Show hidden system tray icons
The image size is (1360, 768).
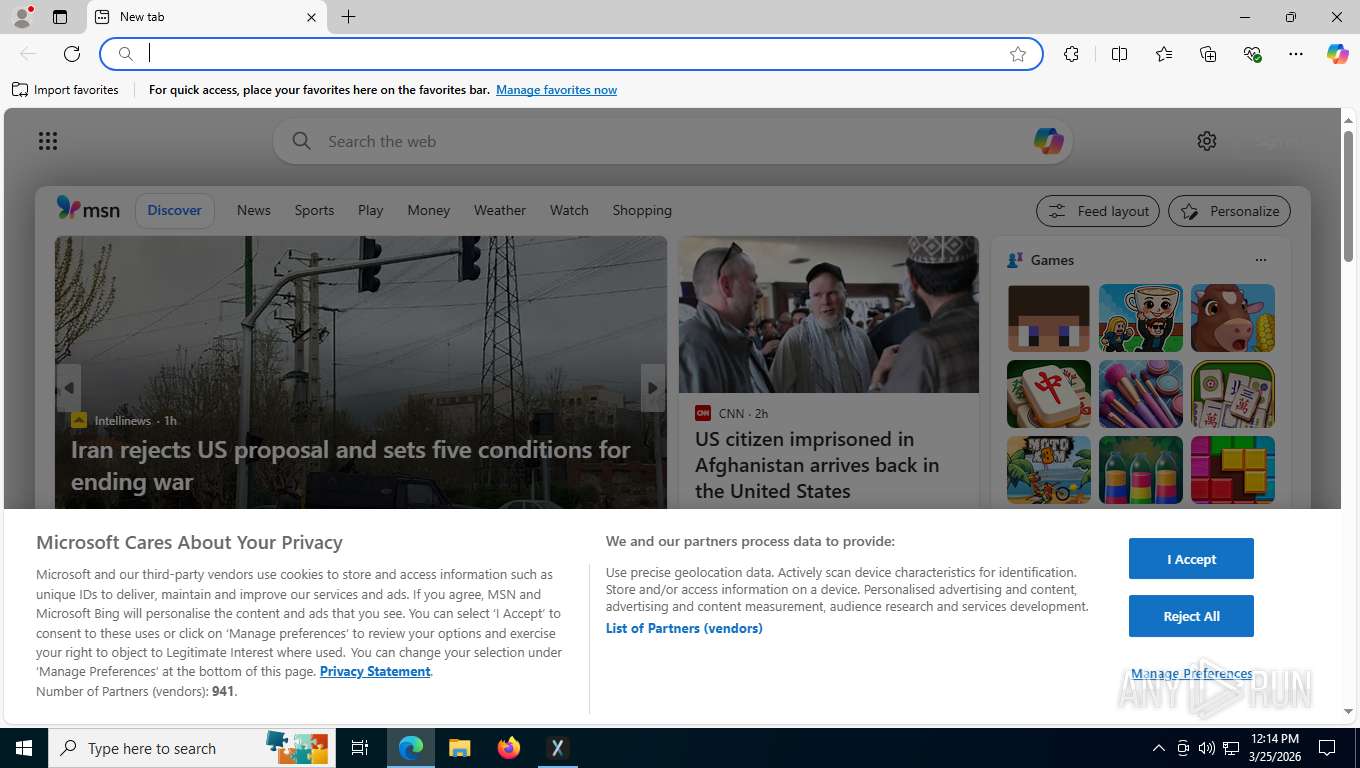[1159, 748]
